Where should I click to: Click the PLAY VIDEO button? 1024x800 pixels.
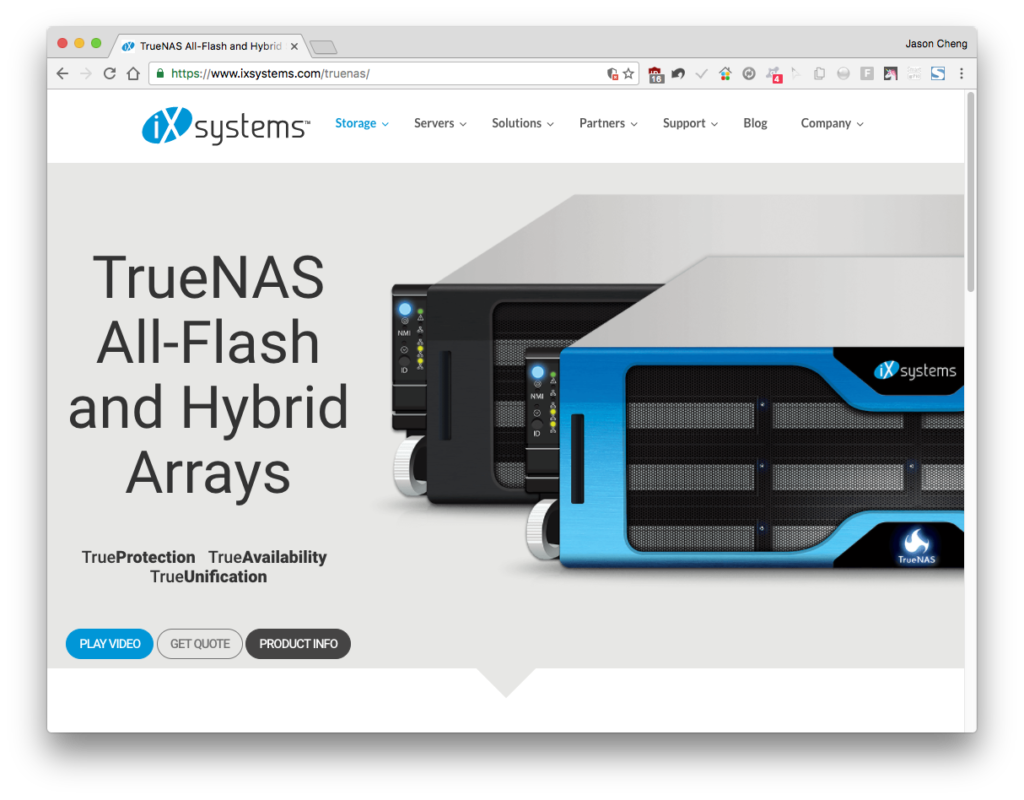pos(110,644)
